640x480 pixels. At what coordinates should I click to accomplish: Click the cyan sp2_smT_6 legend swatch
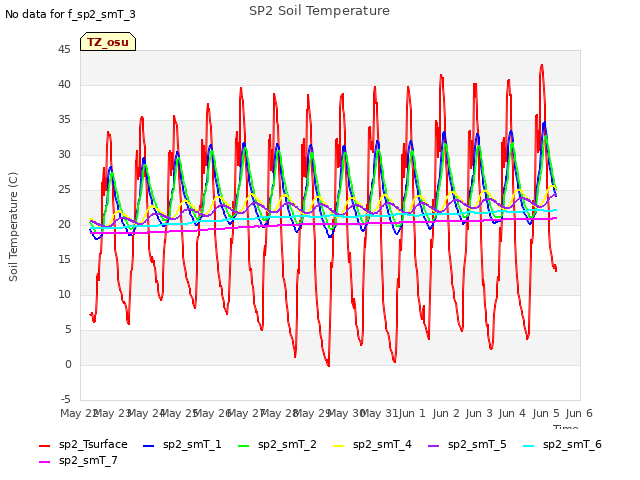(529, 446)
